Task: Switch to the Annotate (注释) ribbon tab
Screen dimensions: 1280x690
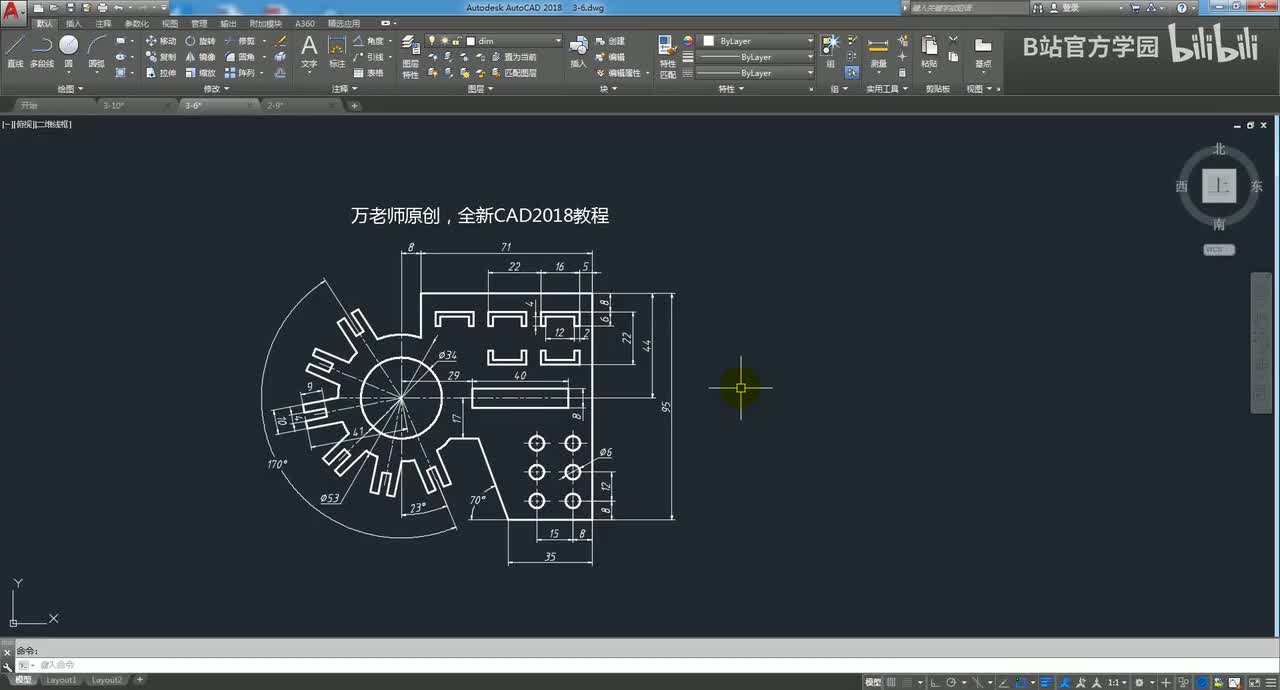Action: [x=103, y=23]
